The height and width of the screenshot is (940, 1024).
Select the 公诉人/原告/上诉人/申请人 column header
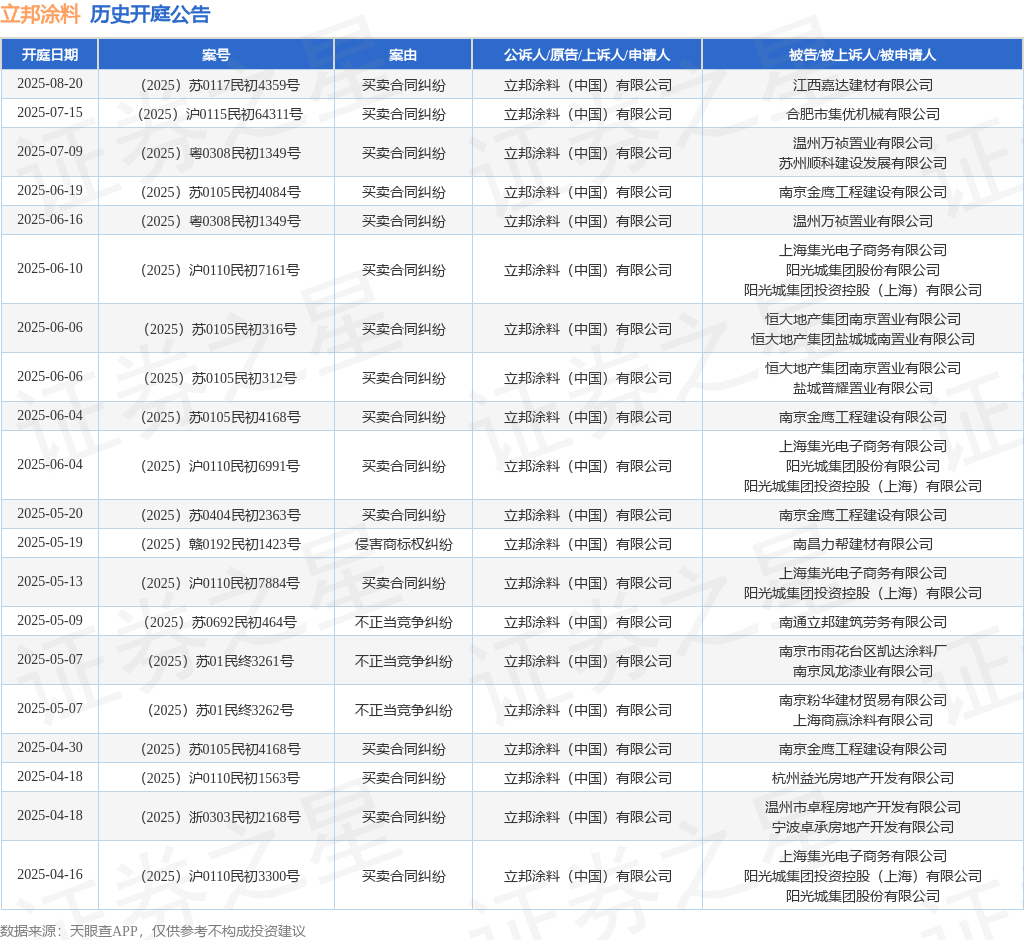pyautogui.click(x=587, y=55)
